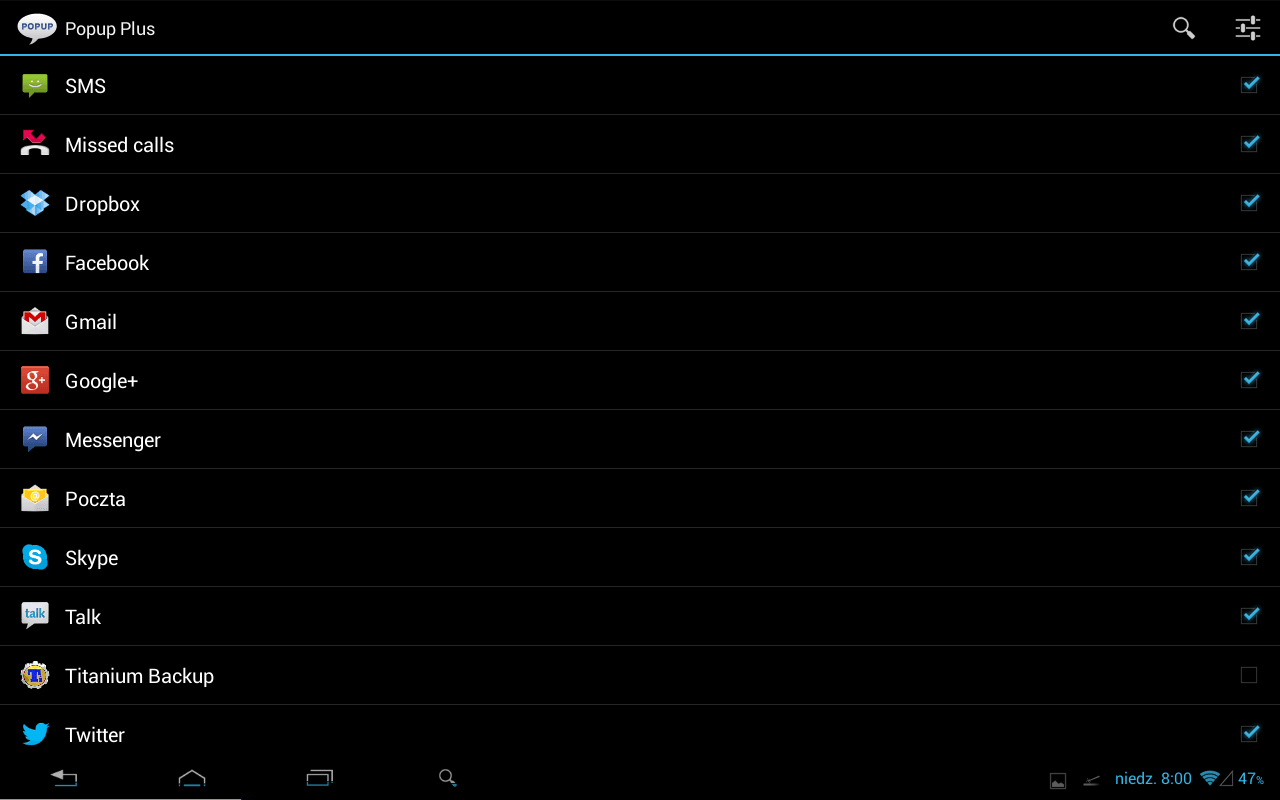1280x800 pixels.
Task: Enable the Titanium Backup checkbox
Action: click(1249, 675)
